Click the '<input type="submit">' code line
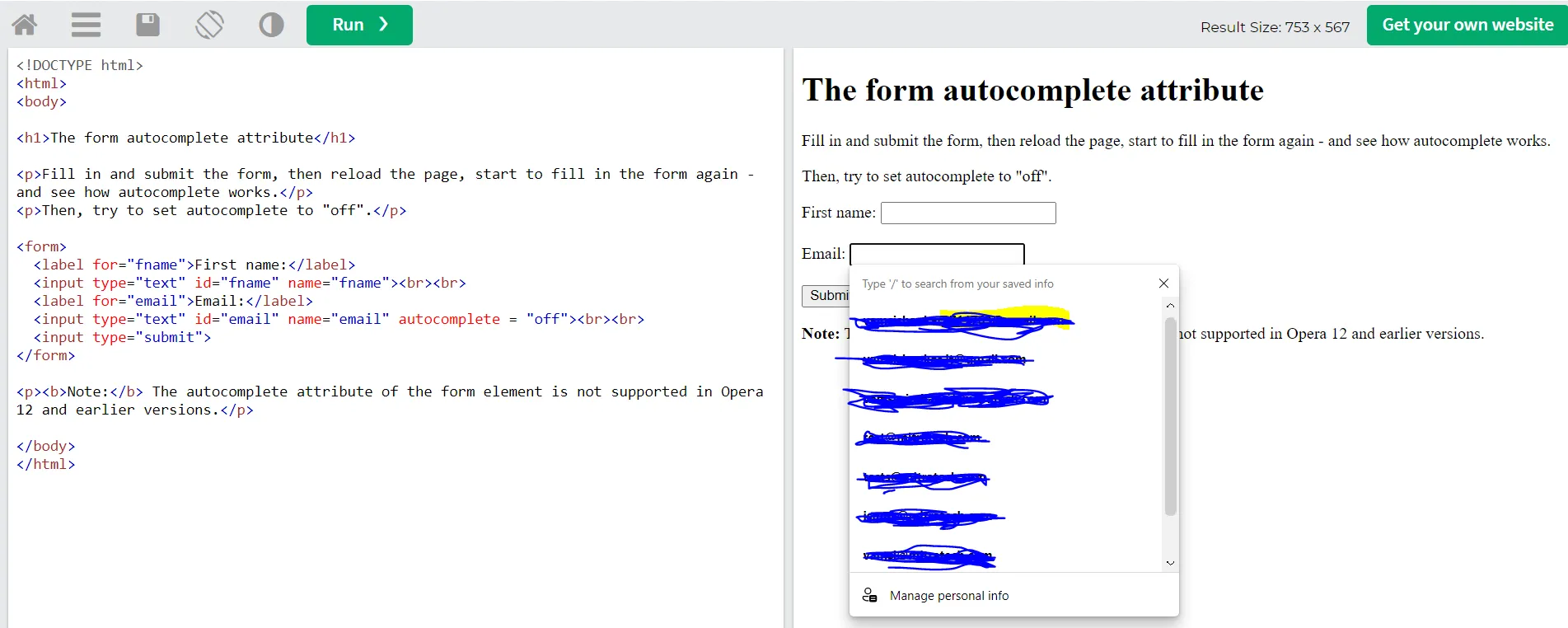Screen dimensions: 1568x628 click(122, 337)
